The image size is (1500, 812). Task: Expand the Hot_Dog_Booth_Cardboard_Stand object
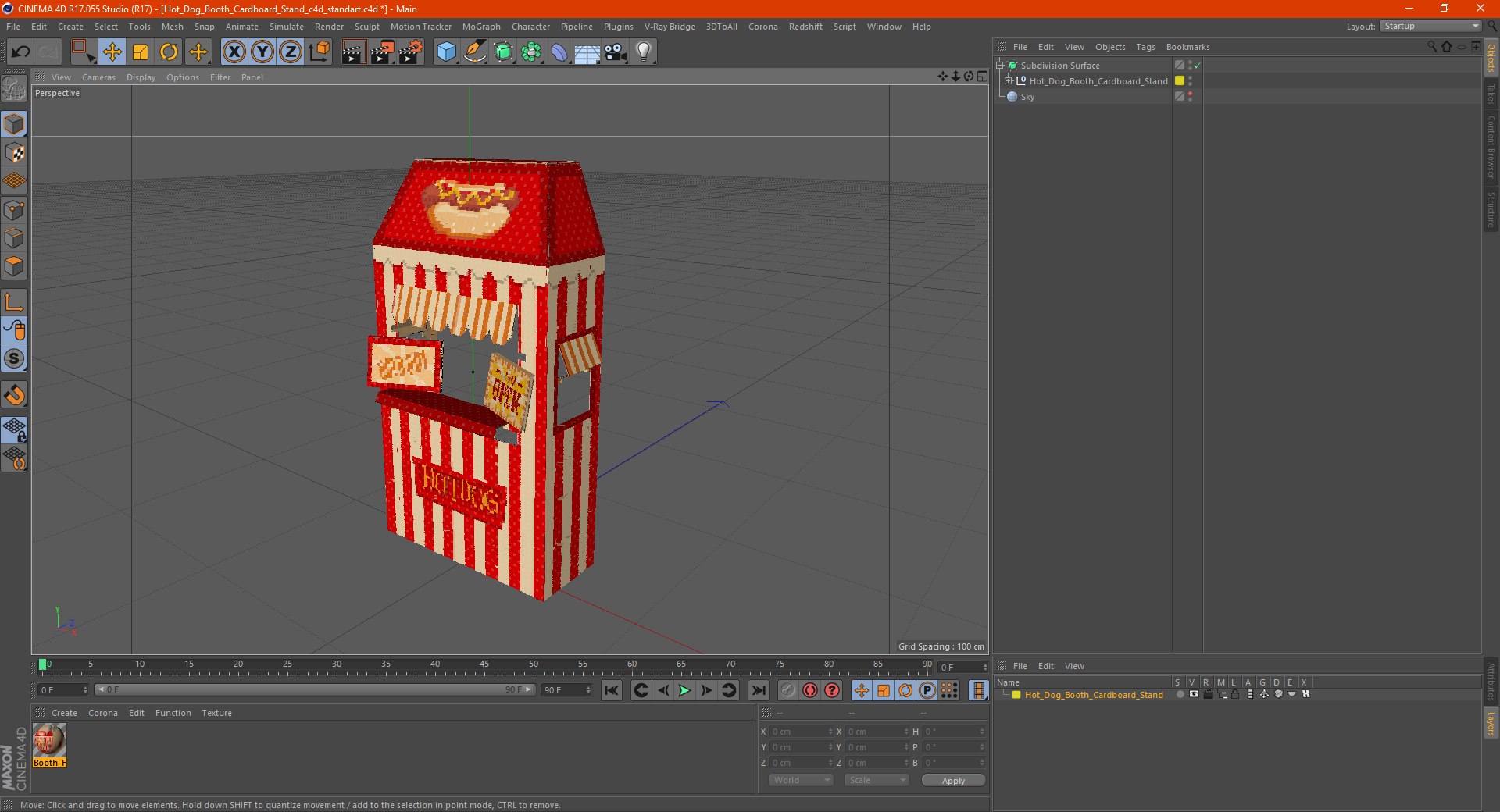1008,81
